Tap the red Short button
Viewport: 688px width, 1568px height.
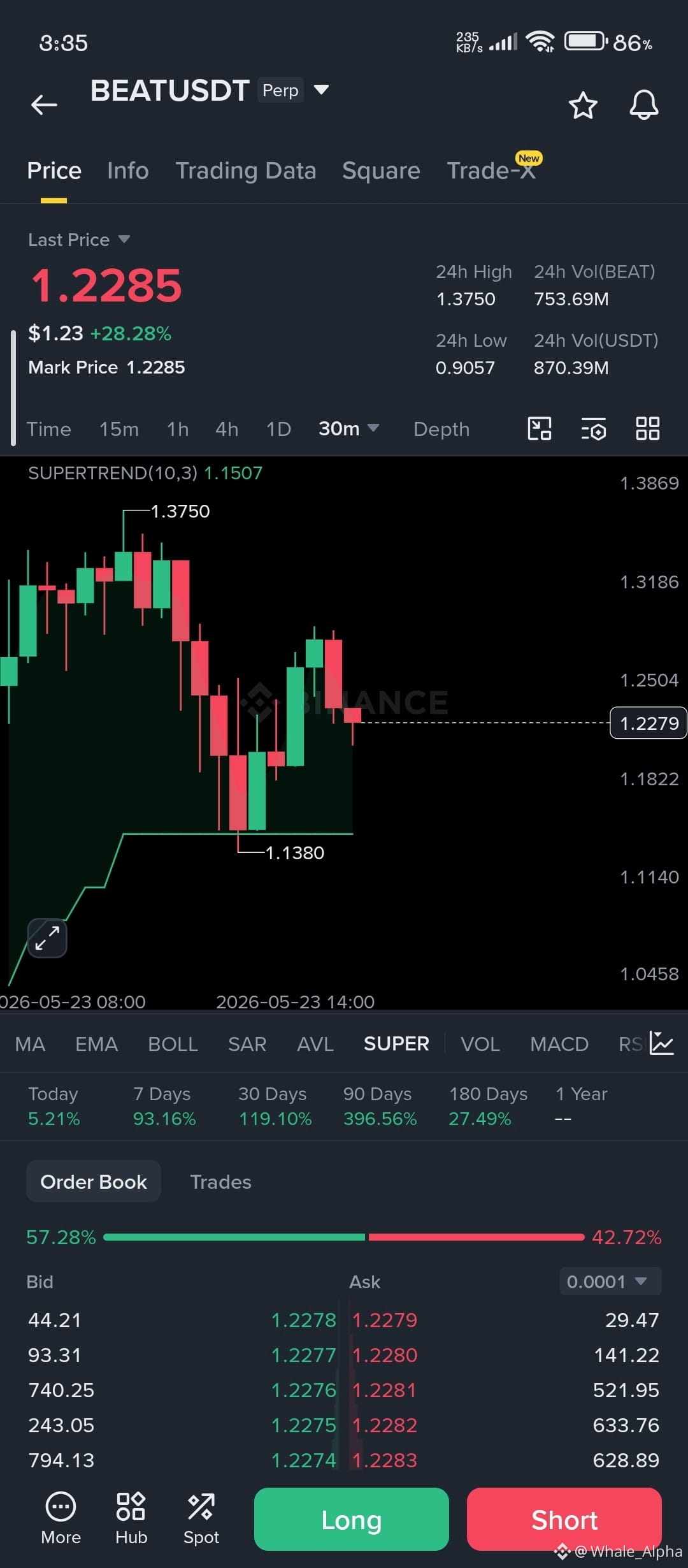pyautogui.click(x=564, y=1519)
